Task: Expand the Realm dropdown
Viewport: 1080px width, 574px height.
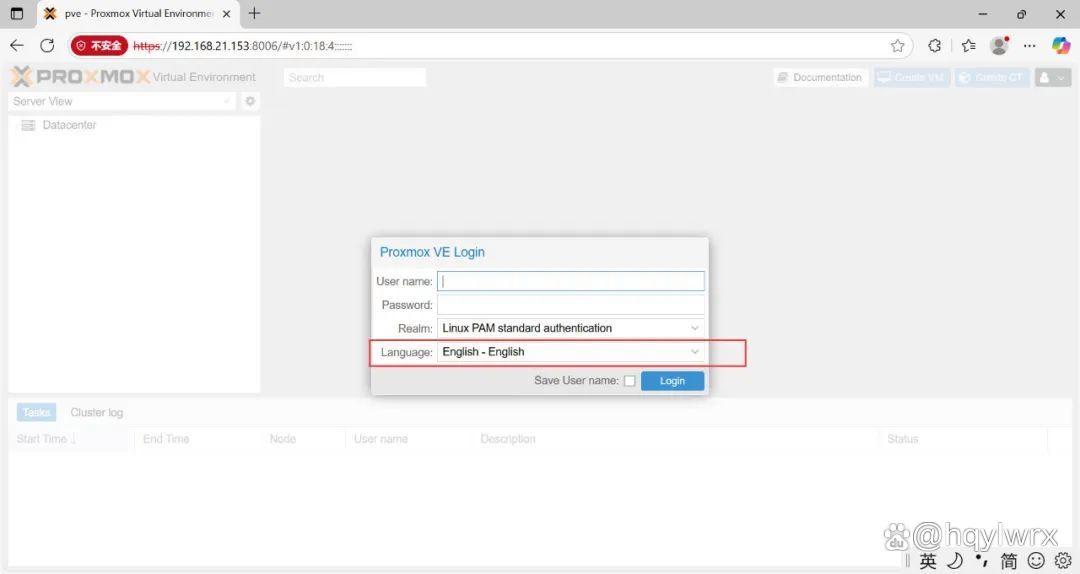Action: click(x=694, y=328)
